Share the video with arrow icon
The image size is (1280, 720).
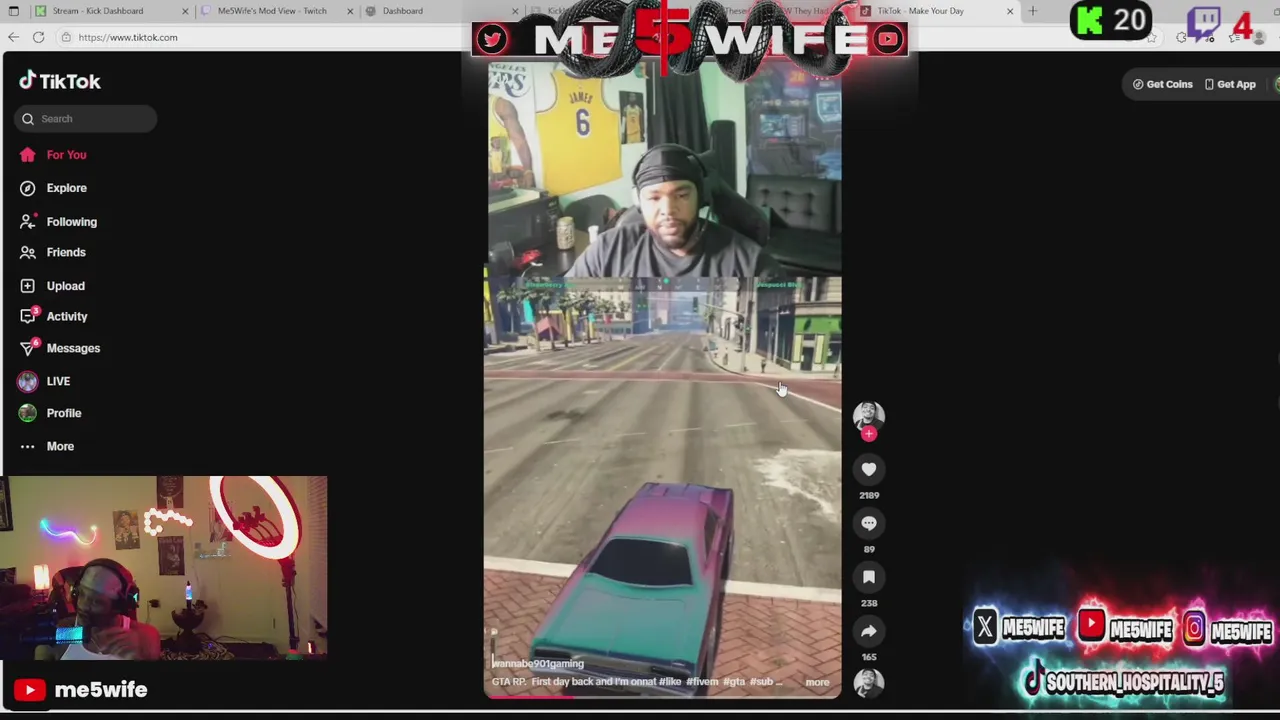tap(869, 632)
